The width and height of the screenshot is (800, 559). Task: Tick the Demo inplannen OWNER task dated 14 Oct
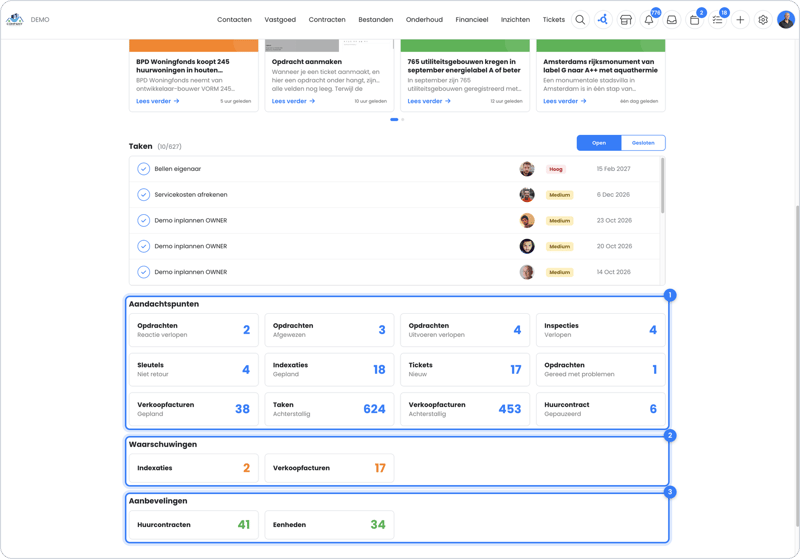(143, 272)
